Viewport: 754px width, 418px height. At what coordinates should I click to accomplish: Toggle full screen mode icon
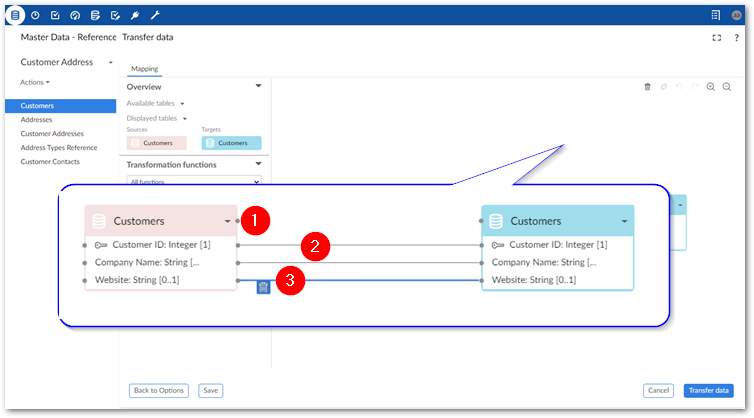(716, 38)
